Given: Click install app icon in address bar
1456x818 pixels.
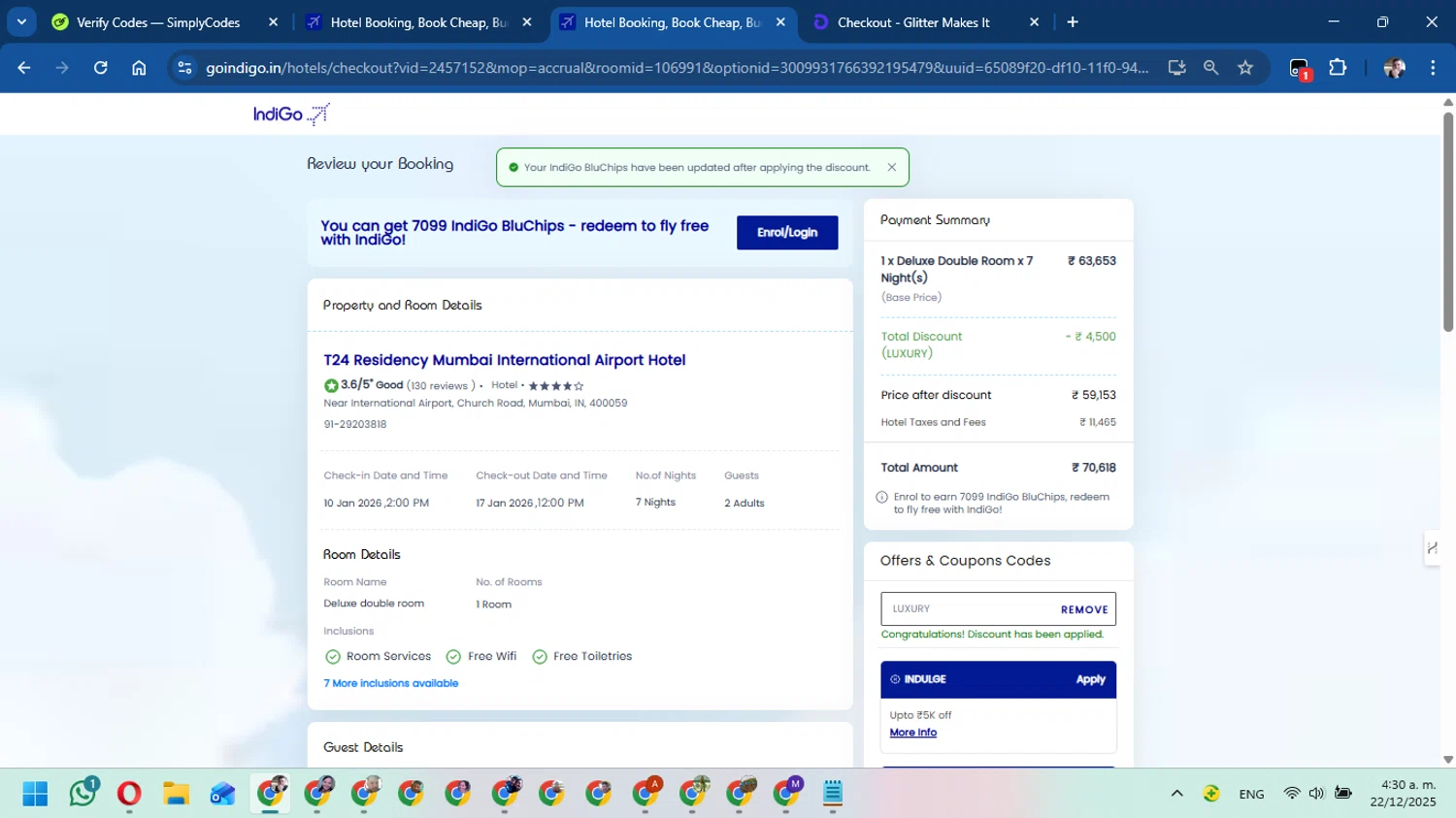Looking at the screenshot, I should (x=1176, y=68).
